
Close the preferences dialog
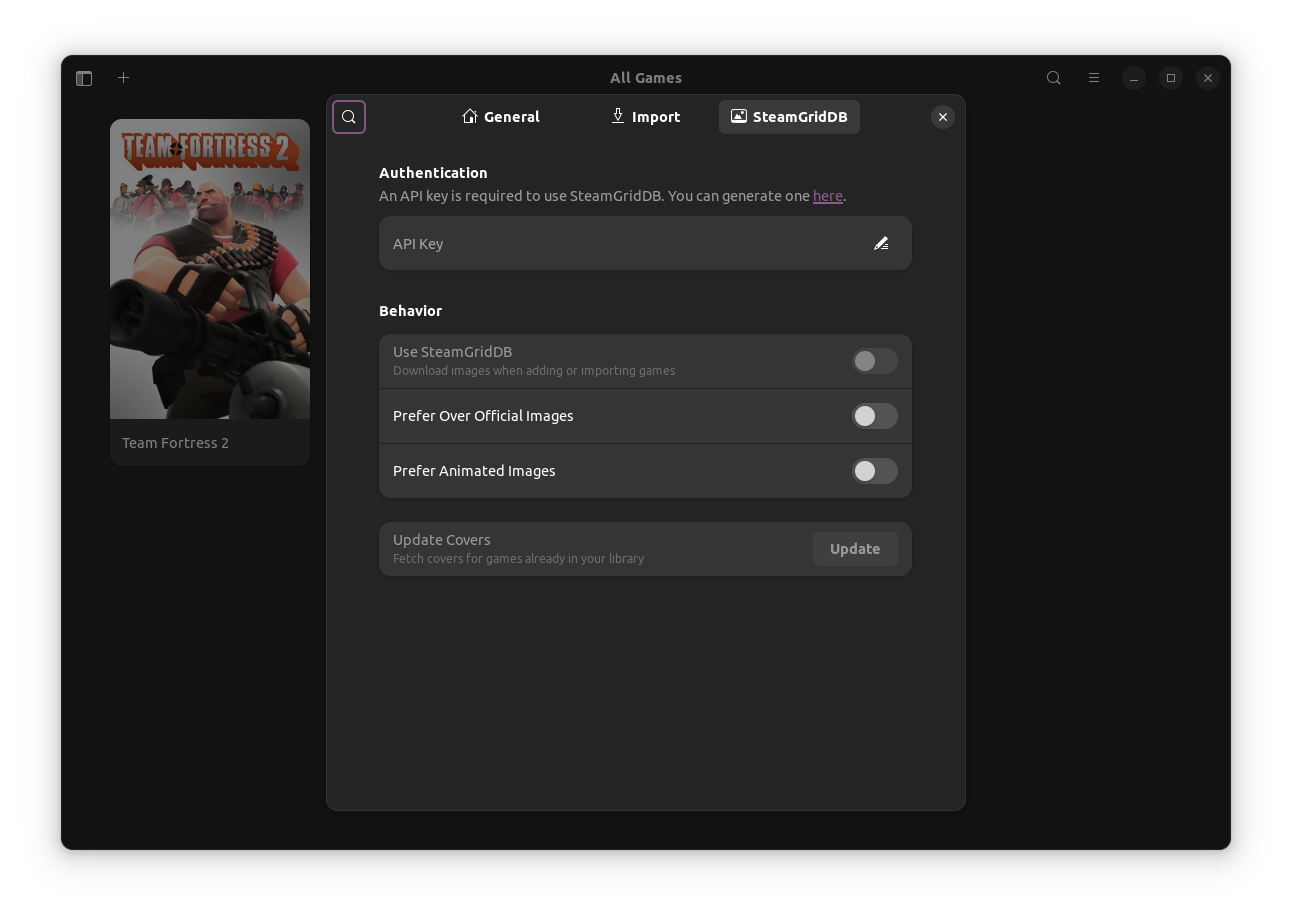point(942,116)
